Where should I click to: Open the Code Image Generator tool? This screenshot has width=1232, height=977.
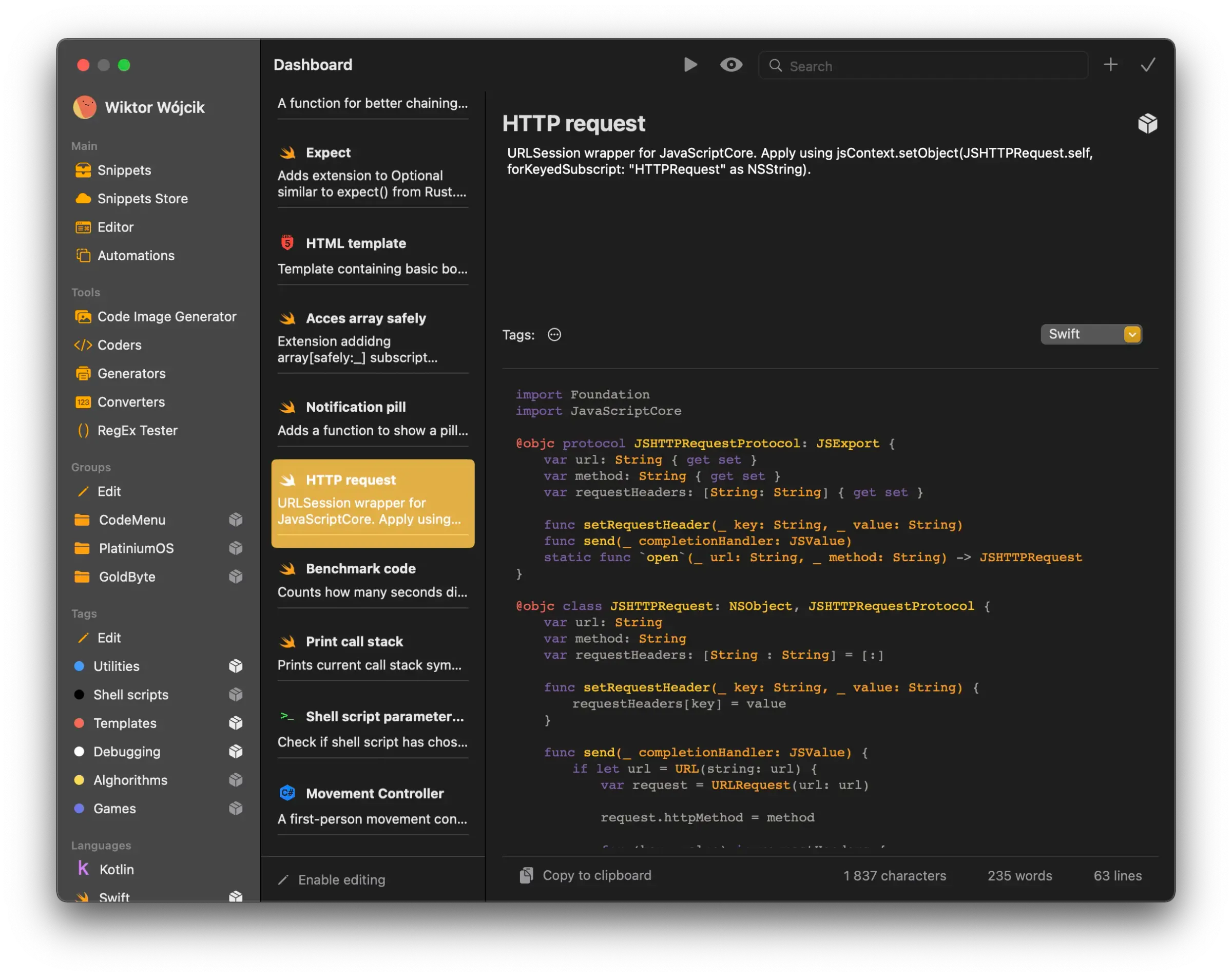[166, 316]
